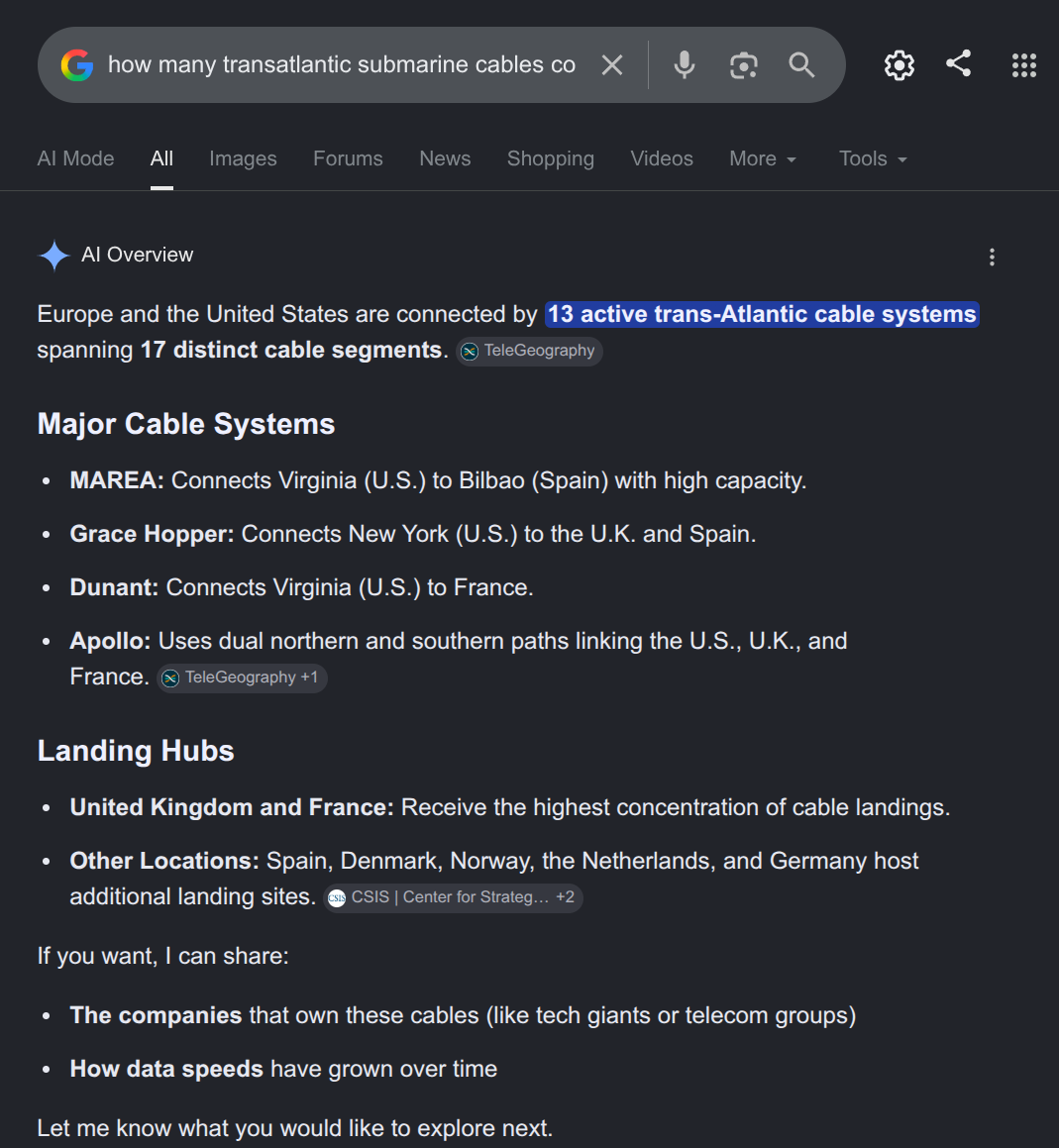Switch to the AI Mode tab
Screen dimensions: 1059x1148
(75, 158)
